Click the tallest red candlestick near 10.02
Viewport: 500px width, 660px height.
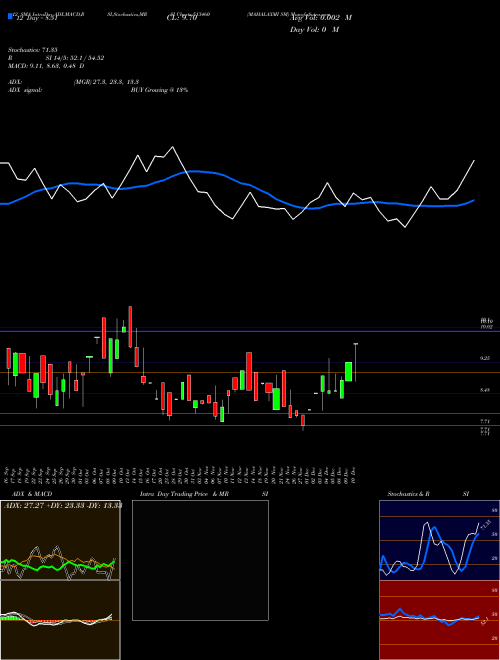pyautogui.click(x=130, y=327)
